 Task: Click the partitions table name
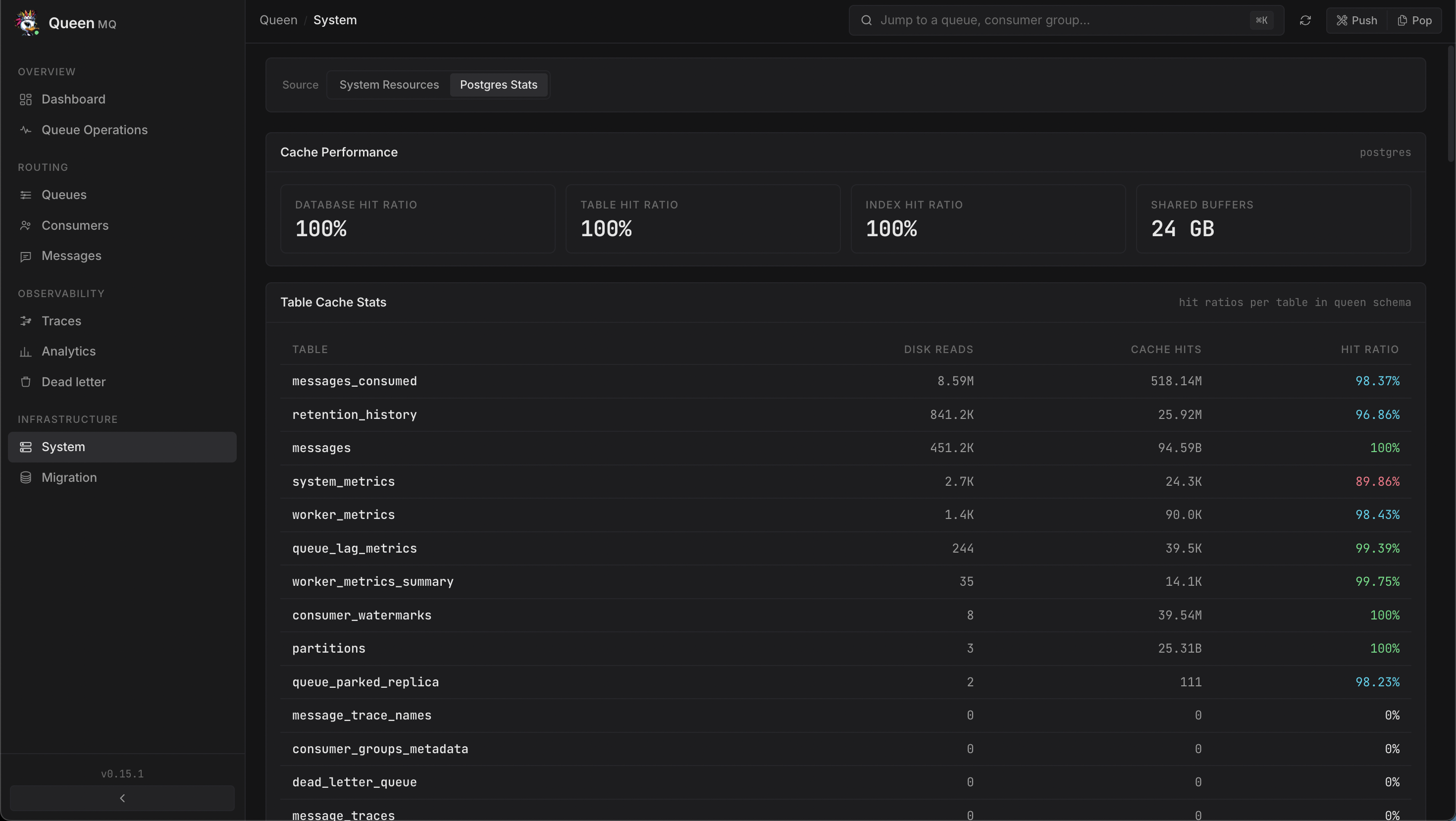[x=328, y=649]
